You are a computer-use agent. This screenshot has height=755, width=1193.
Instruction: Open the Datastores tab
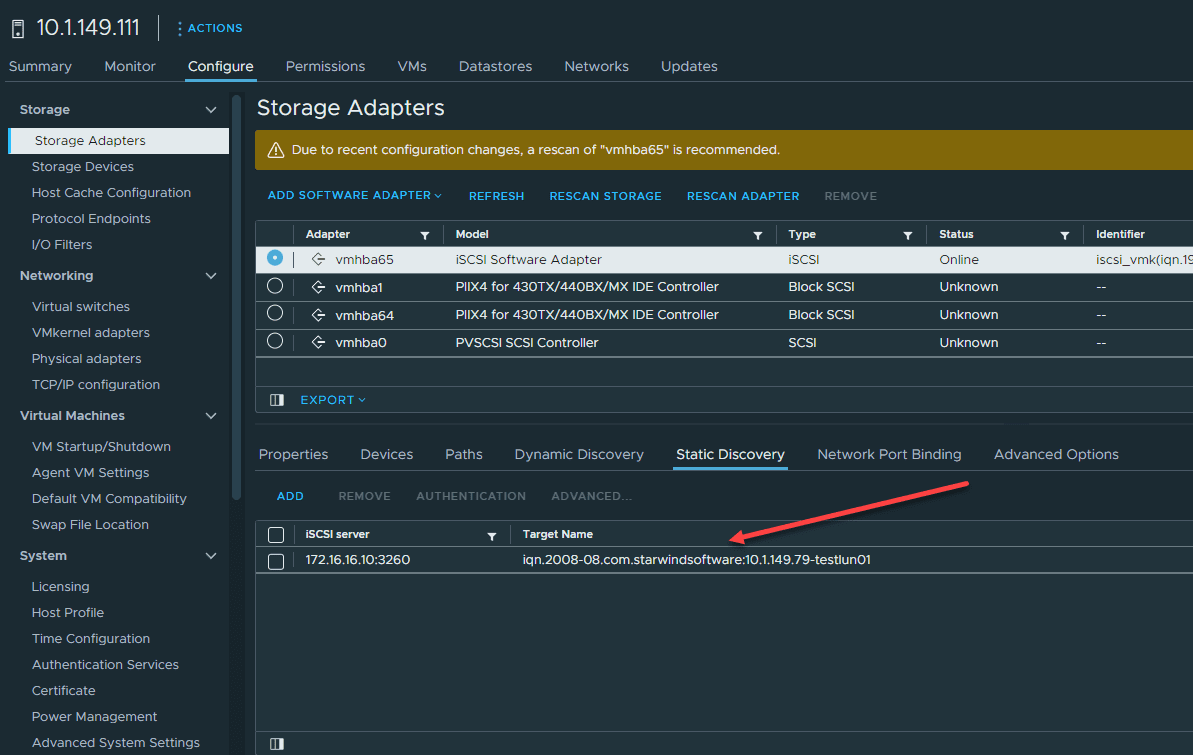(x=495, y=66)
